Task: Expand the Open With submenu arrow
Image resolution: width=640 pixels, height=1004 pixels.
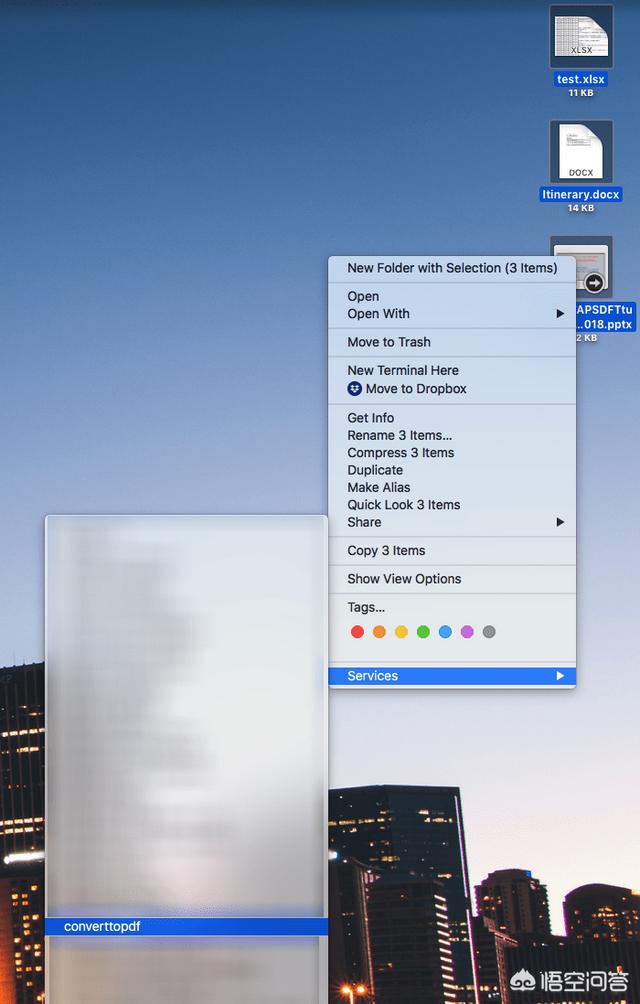Action: tap(560, 314)
